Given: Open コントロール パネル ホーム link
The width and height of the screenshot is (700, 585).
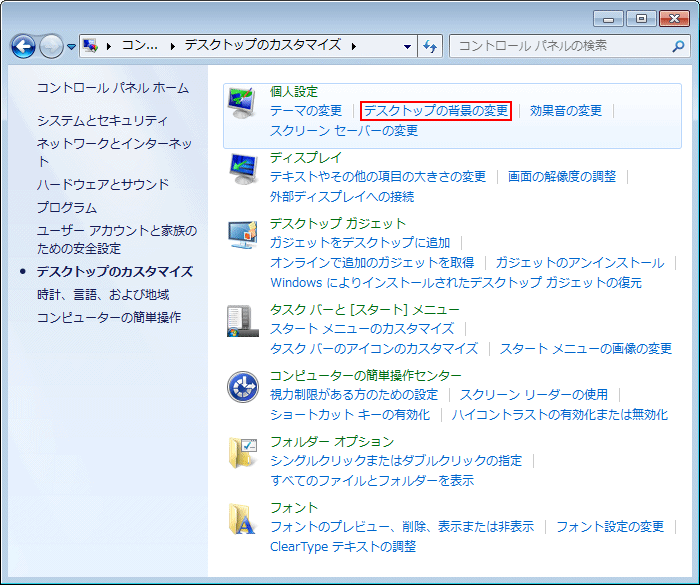Looking at the screenshot, I should 113,88.
